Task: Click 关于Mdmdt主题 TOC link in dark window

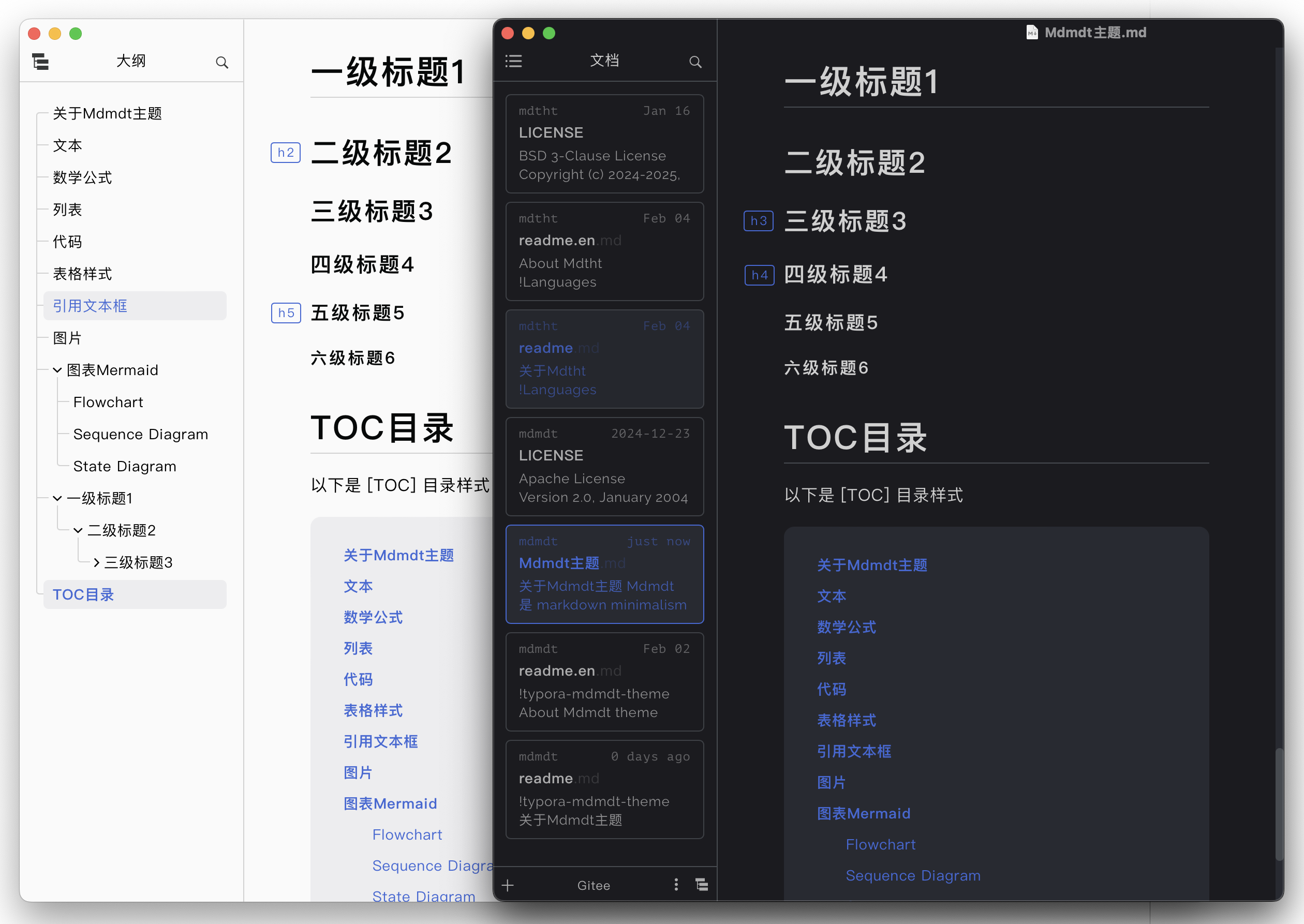Action: click(872, 565)
